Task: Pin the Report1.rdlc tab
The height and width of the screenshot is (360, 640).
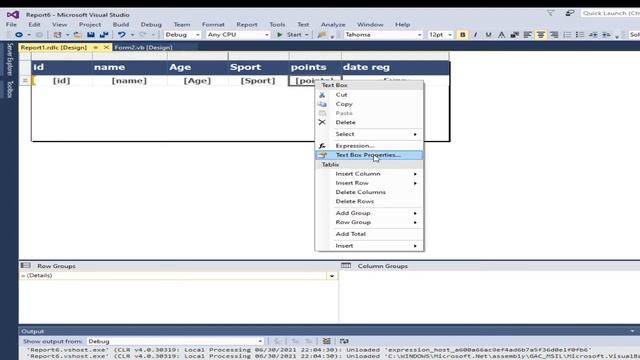Action: click(x=96, y=47)
